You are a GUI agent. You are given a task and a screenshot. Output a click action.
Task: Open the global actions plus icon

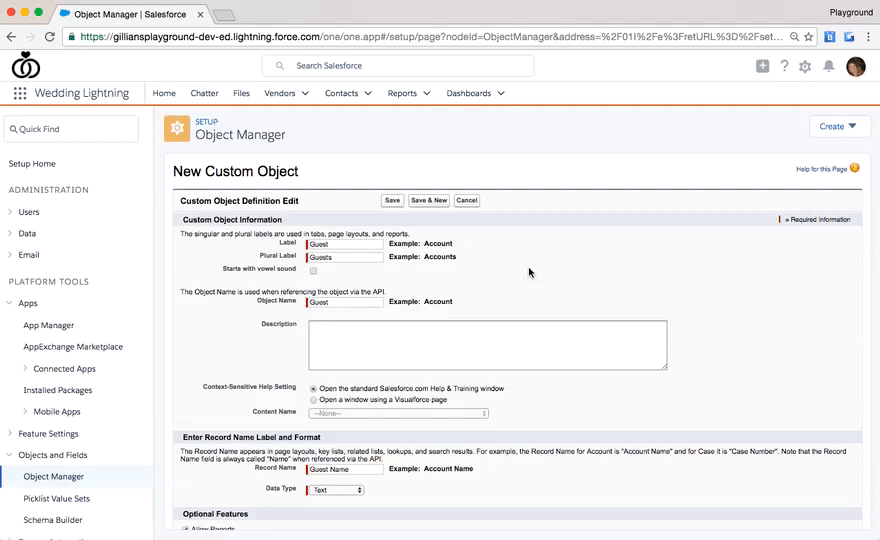point(762,66)
